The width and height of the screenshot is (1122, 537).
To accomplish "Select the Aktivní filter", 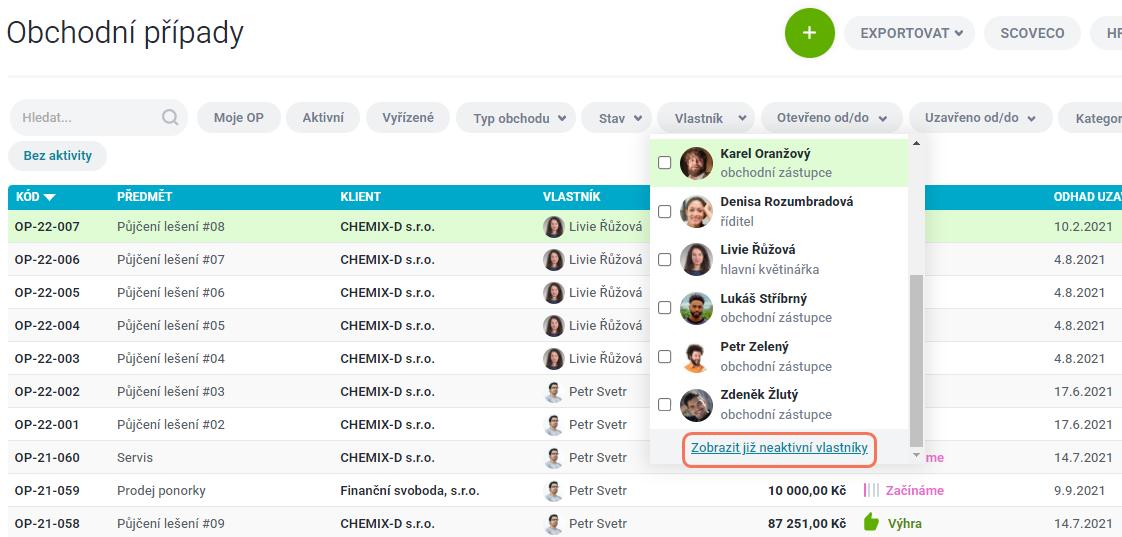I will point(323,118).
